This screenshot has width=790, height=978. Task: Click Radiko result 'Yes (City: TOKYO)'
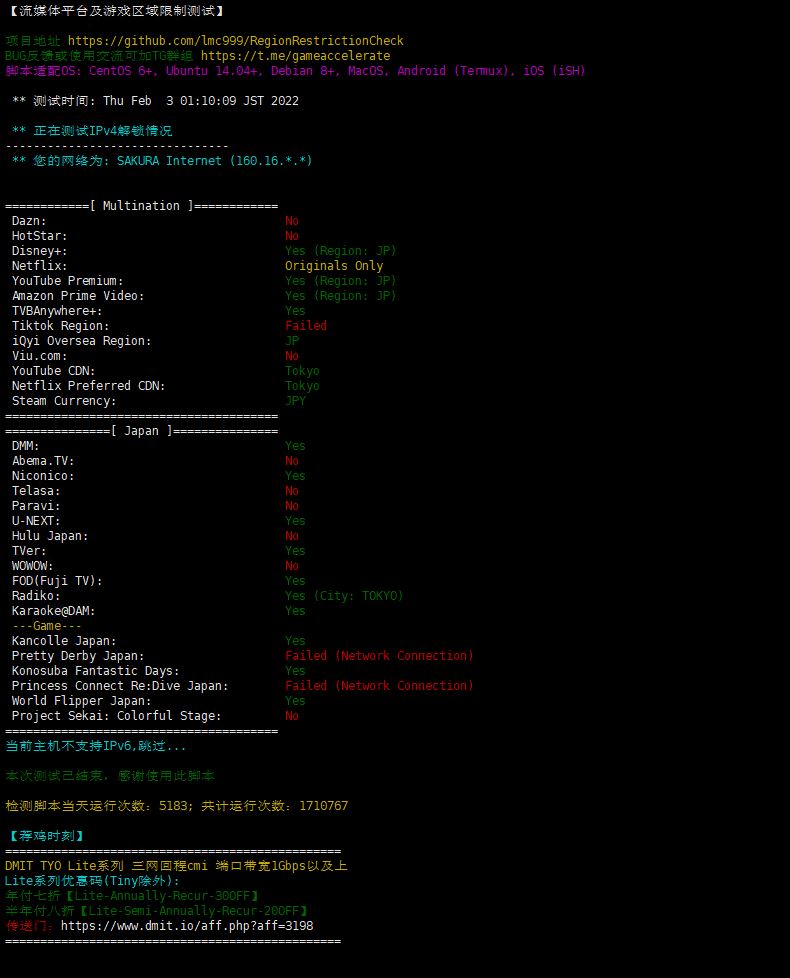(x=344, y=596)
